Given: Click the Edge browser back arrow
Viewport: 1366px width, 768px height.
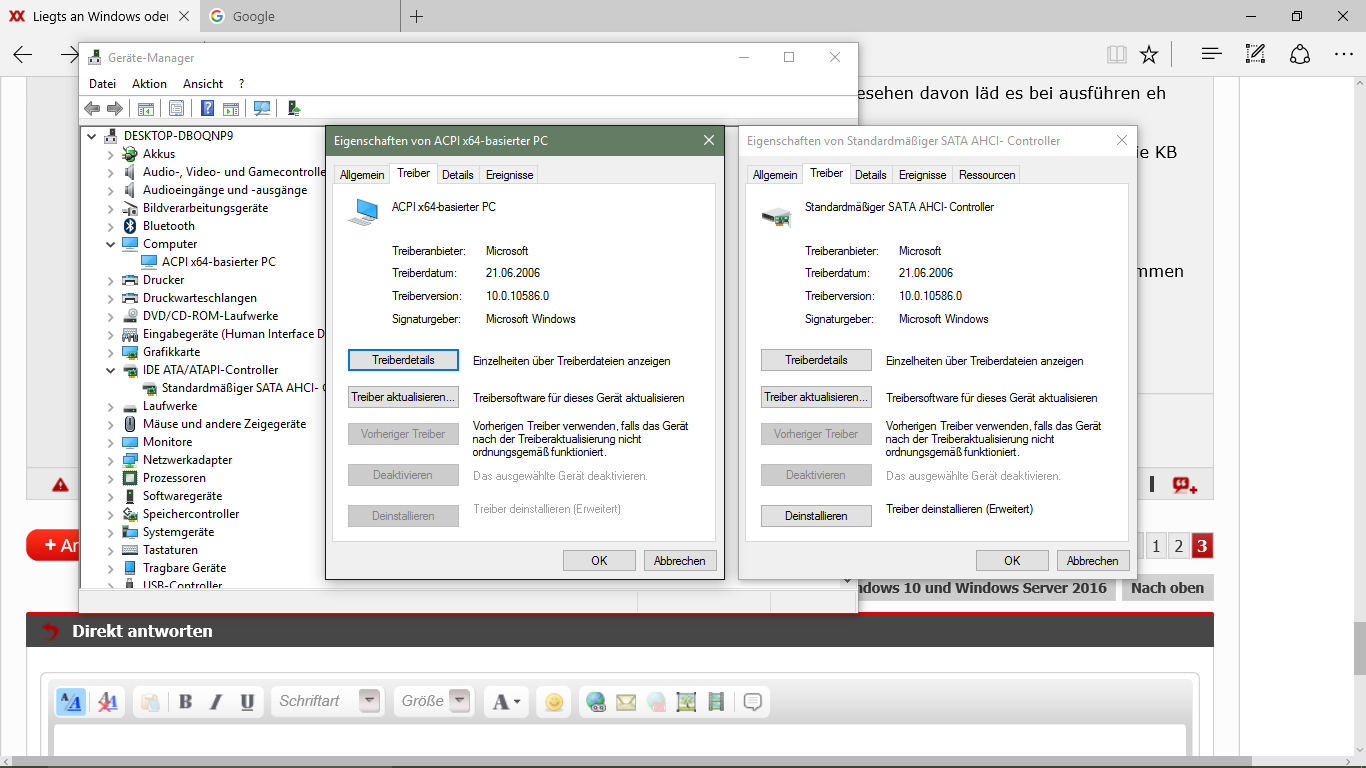Looking at the screenshot, I should [22, 54].
